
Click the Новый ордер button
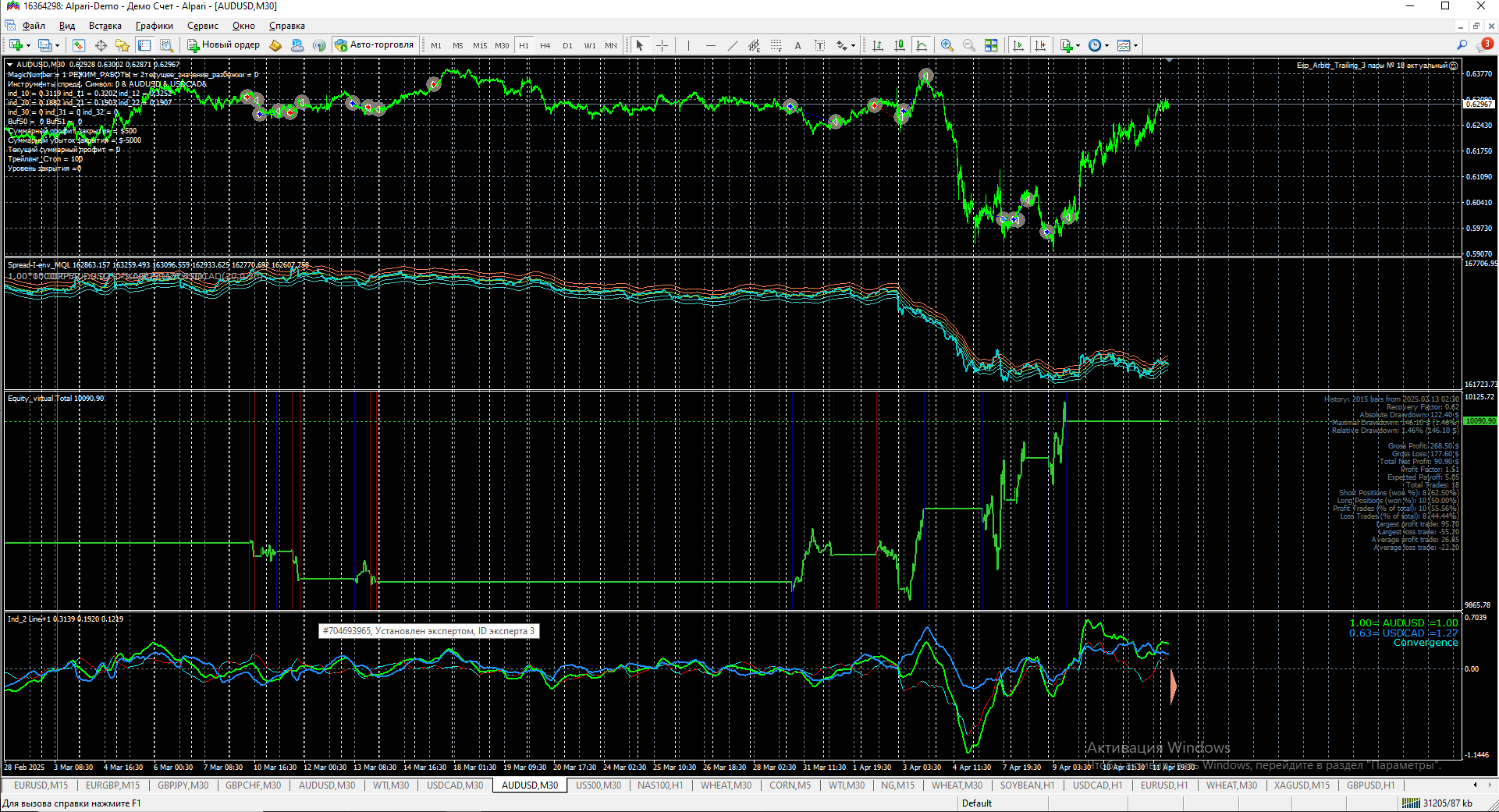(223, 45)
